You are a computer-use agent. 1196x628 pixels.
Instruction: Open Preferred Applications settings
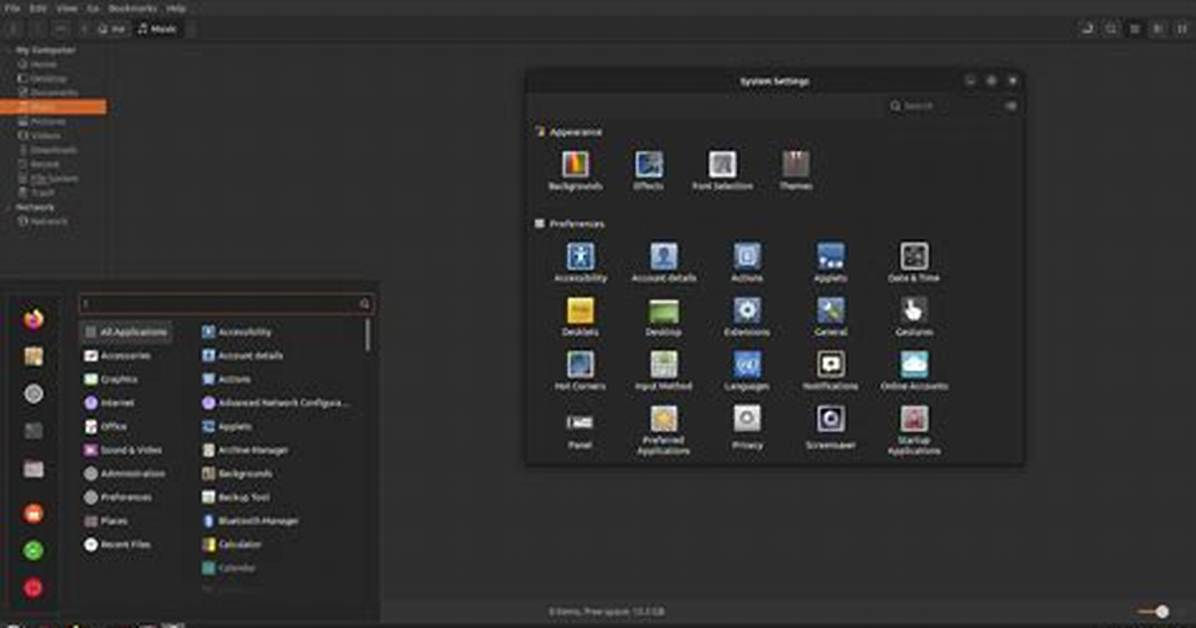(664, 430)
